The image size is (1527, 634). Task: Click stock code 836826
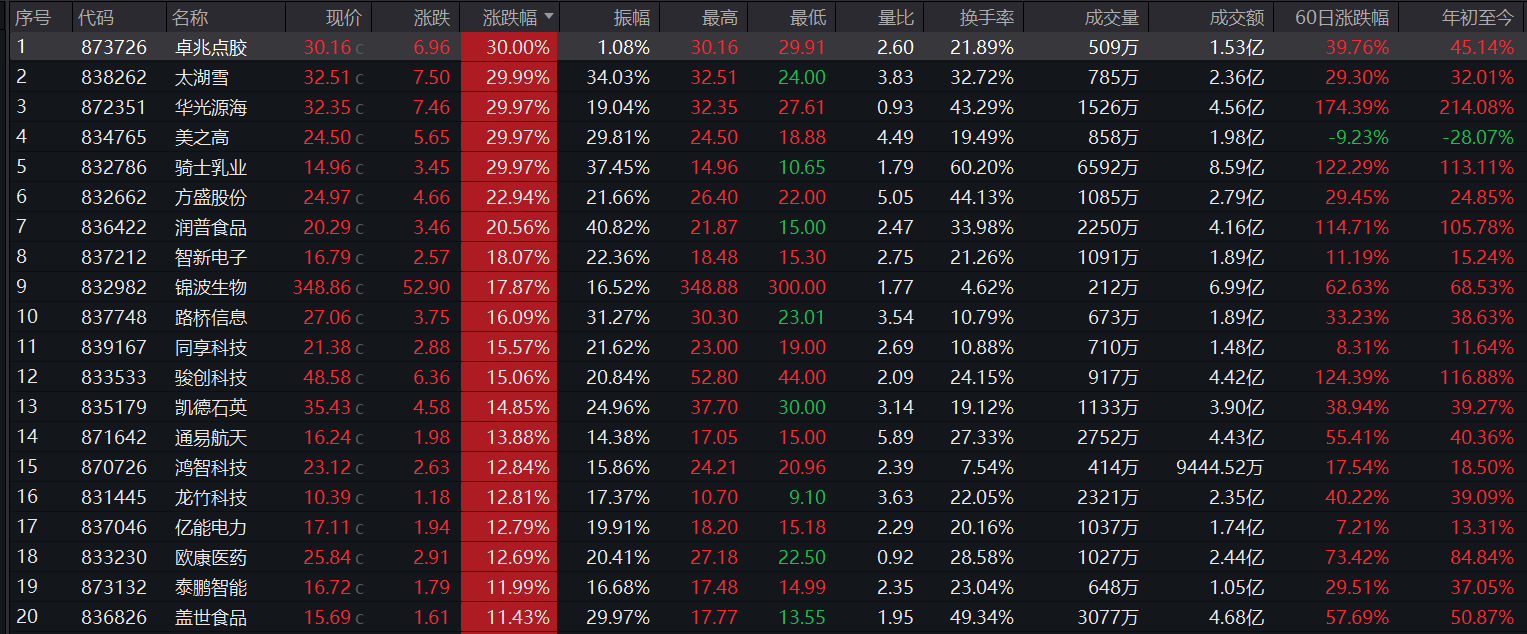[113, 617]
